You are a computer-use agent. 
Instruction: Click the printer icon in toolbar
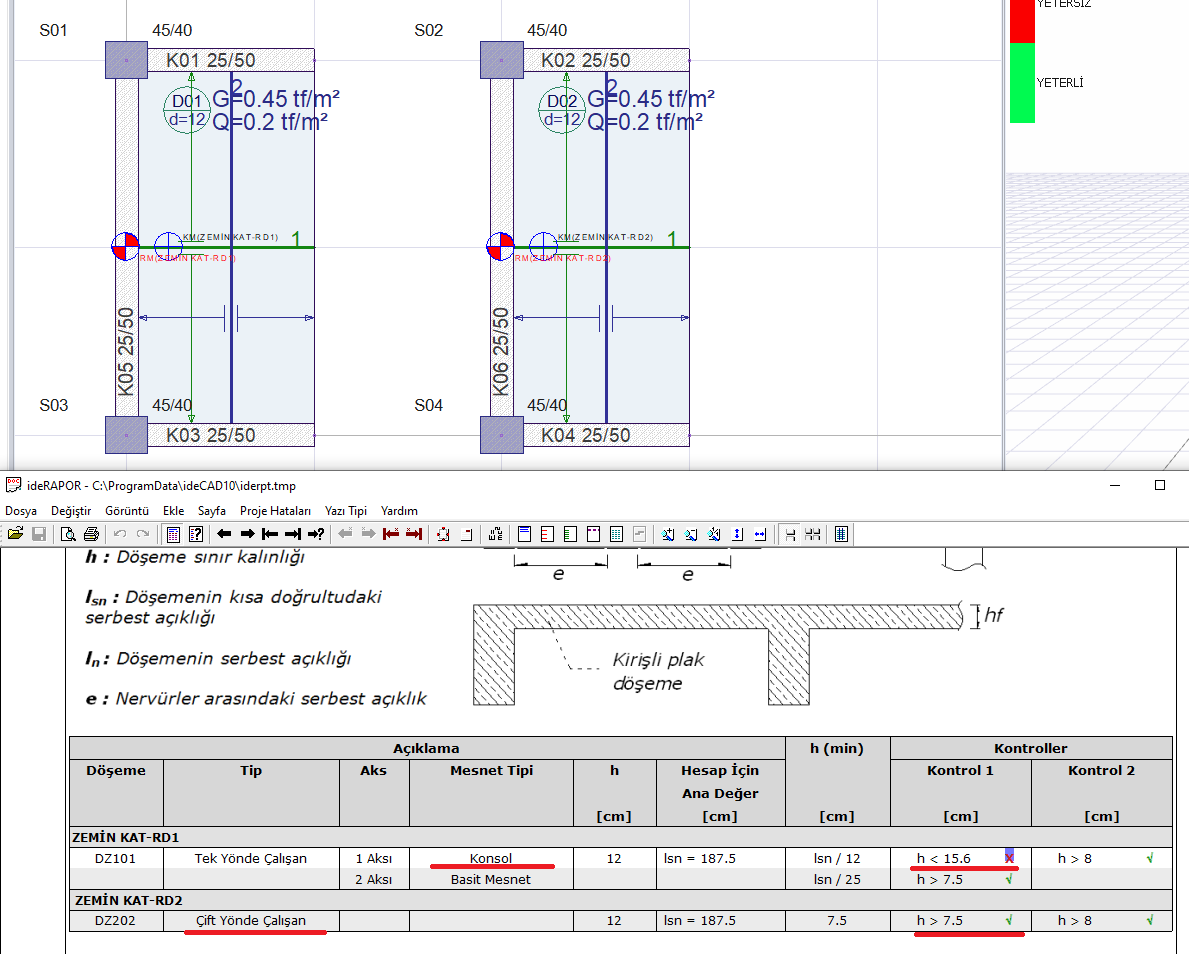[91, 534]
